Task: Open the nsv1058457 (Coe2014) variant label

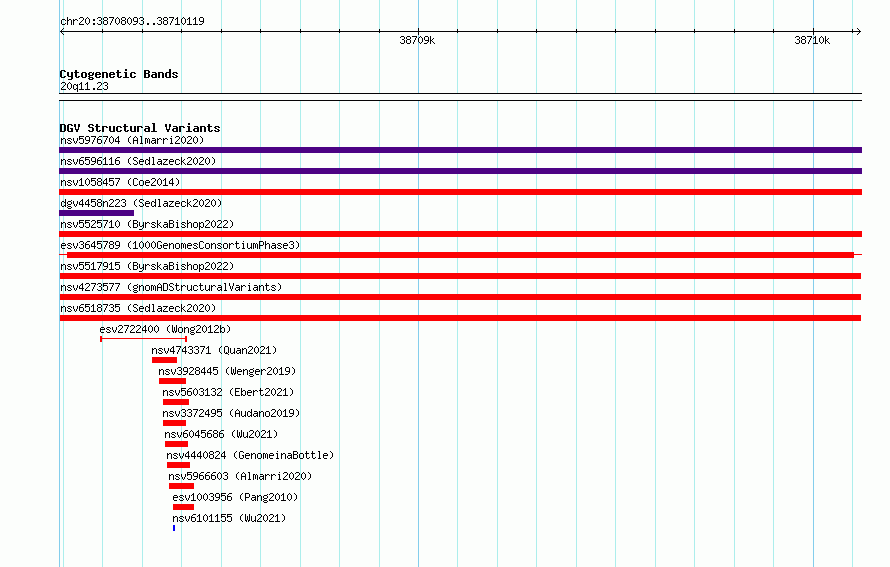Action: [x=120, y=182]
